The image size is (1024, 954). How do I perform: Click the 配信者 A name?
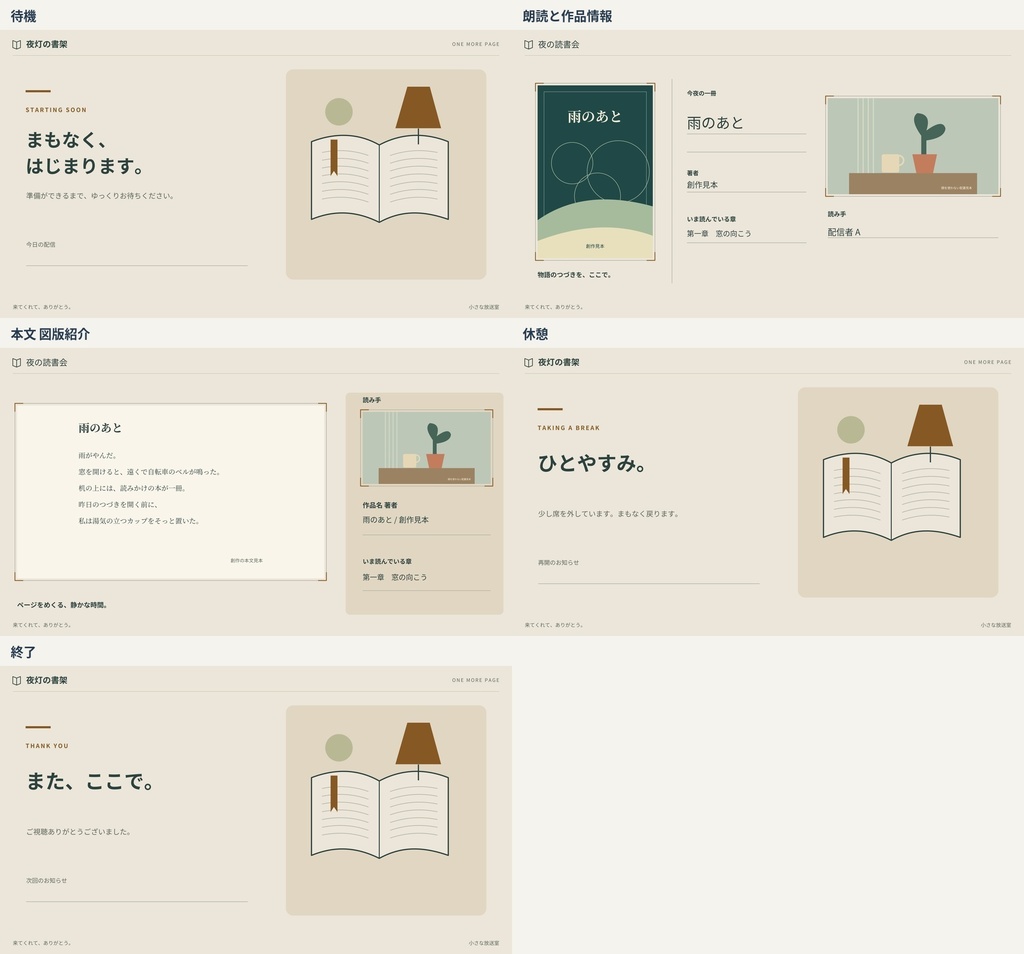pos(844,232)
